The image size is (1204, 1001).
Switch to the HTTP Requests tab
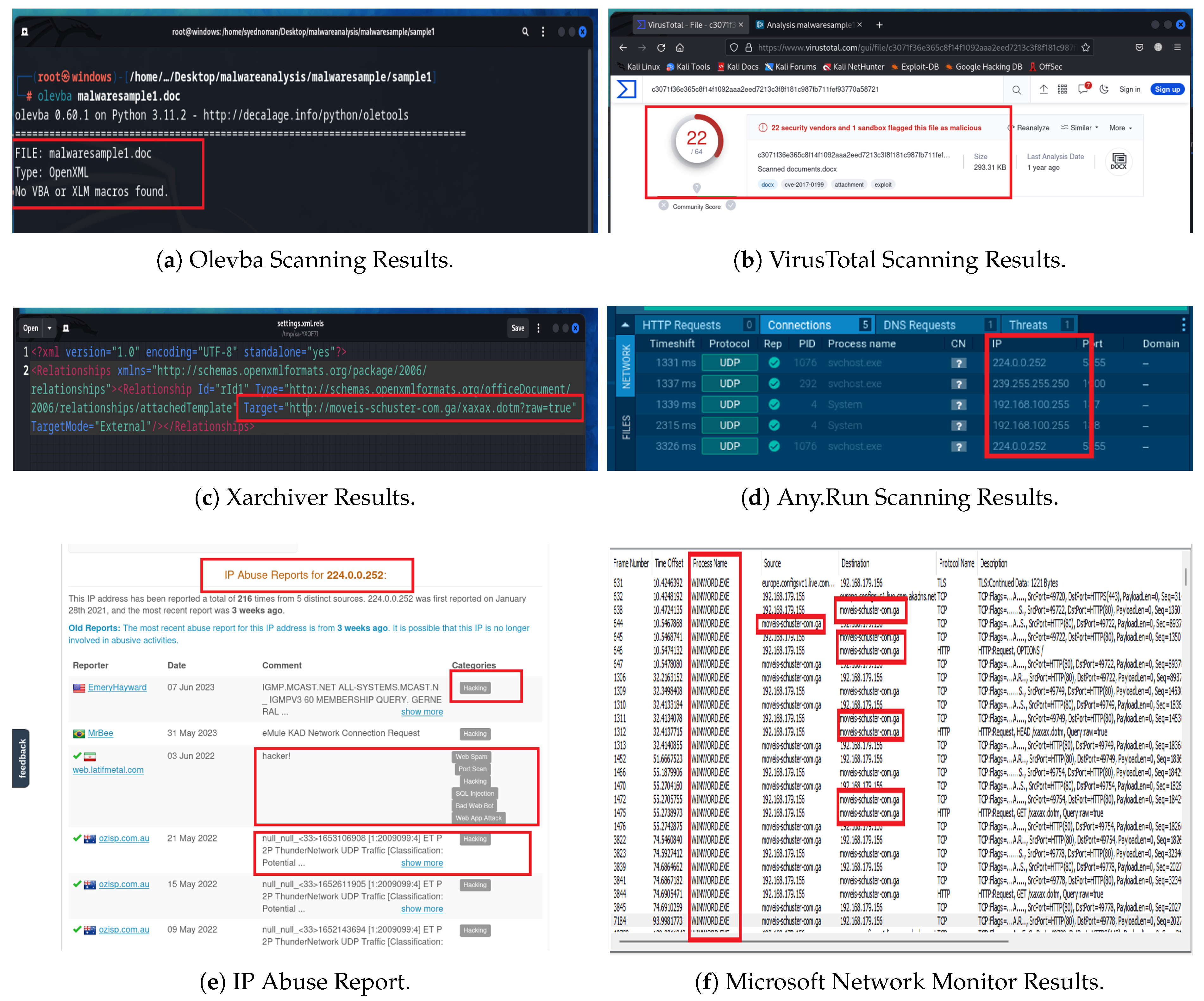point(698,325)
